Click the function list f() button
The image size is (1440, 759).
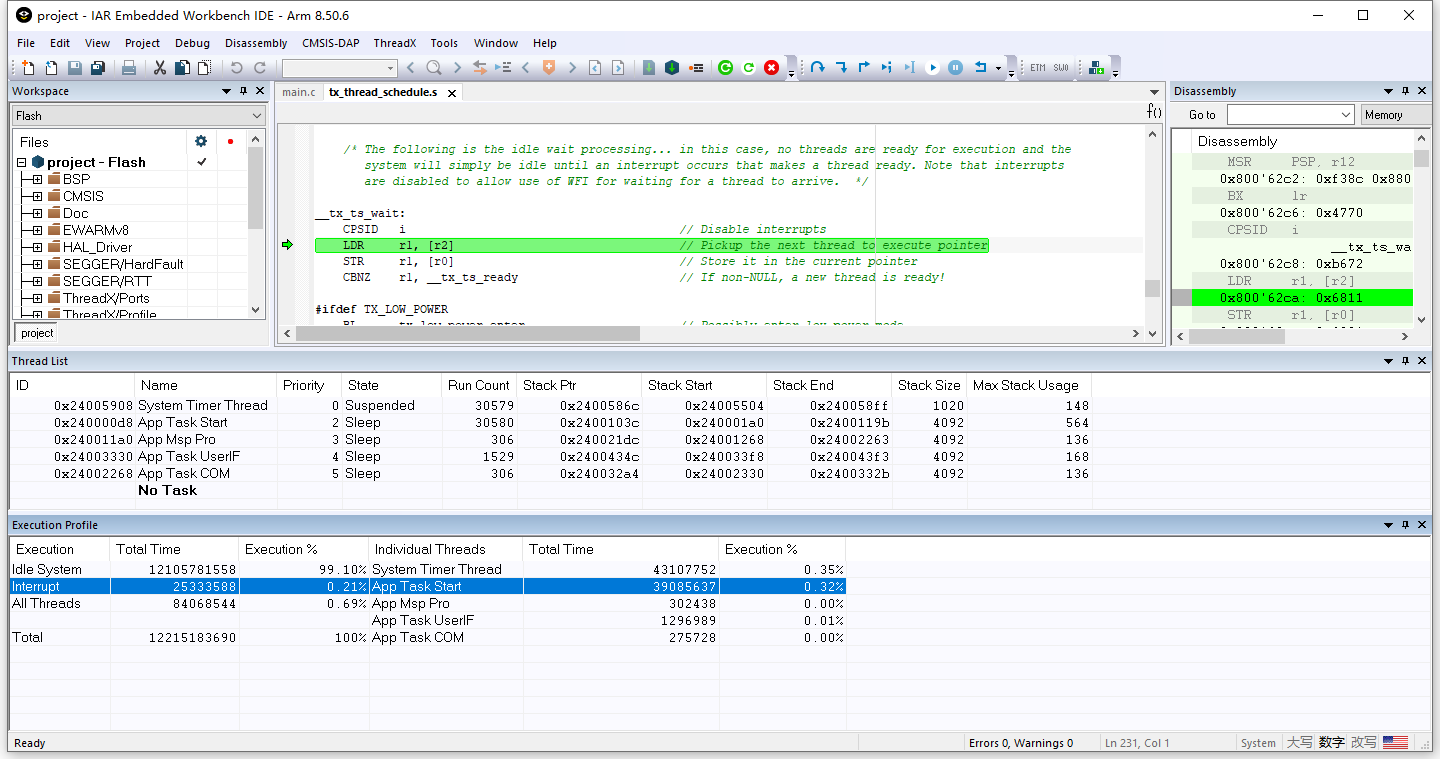tap(1154, 112)
